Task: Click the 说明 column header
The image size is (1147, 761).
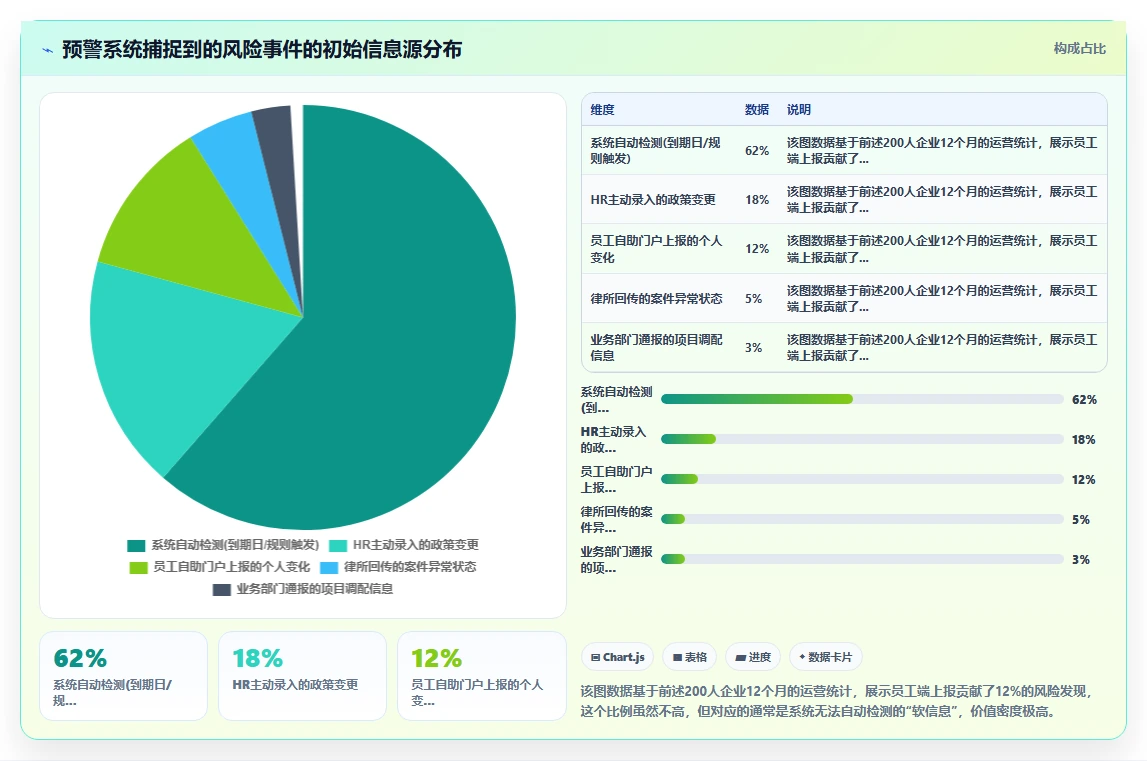Action: point(799,110)
